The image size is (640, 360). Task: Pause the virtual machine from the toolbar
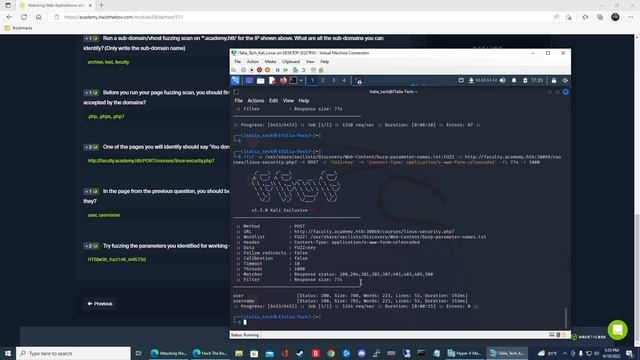pos(278,70)
